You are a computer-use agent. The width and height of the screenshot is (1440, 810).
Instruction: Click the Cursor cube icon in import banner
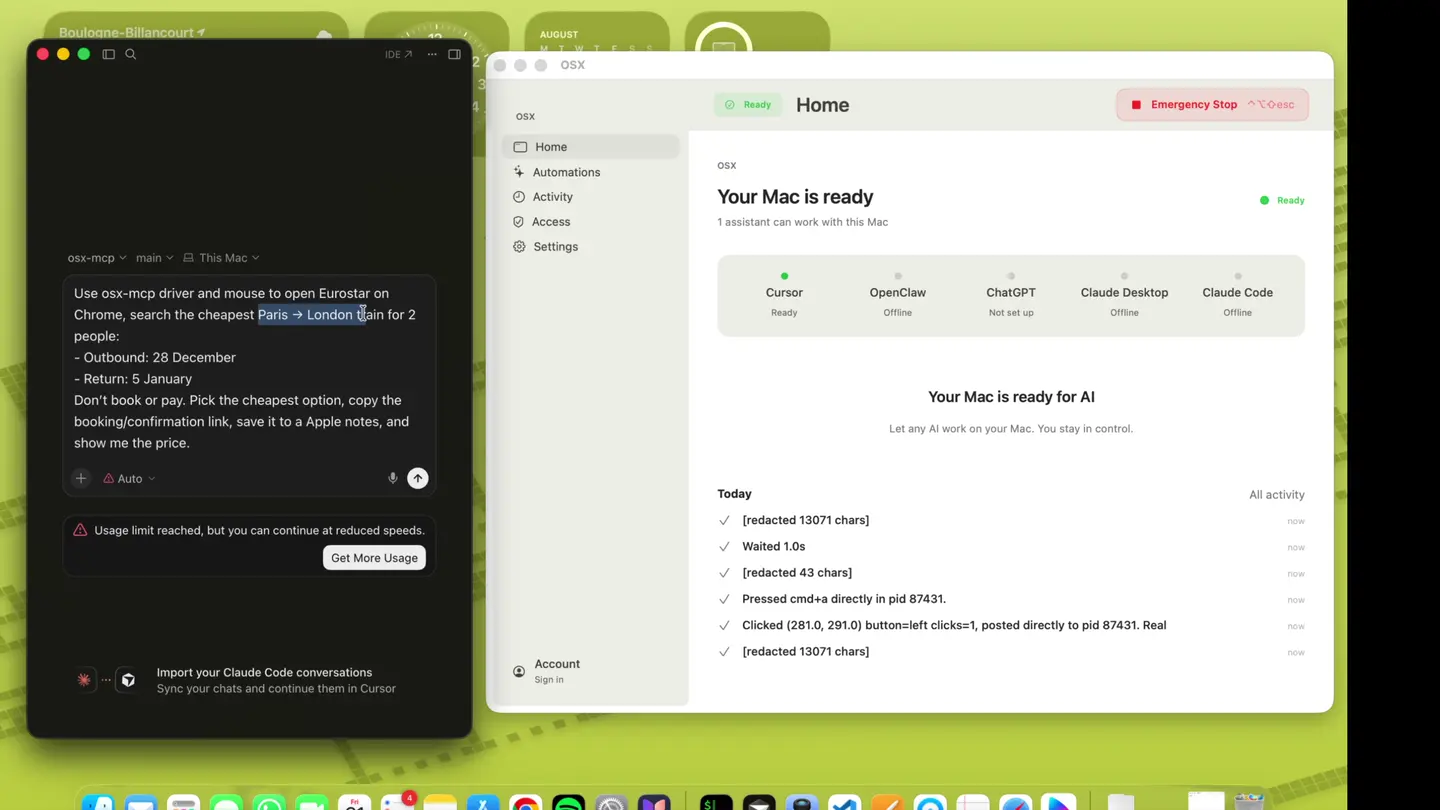[128, 680]
